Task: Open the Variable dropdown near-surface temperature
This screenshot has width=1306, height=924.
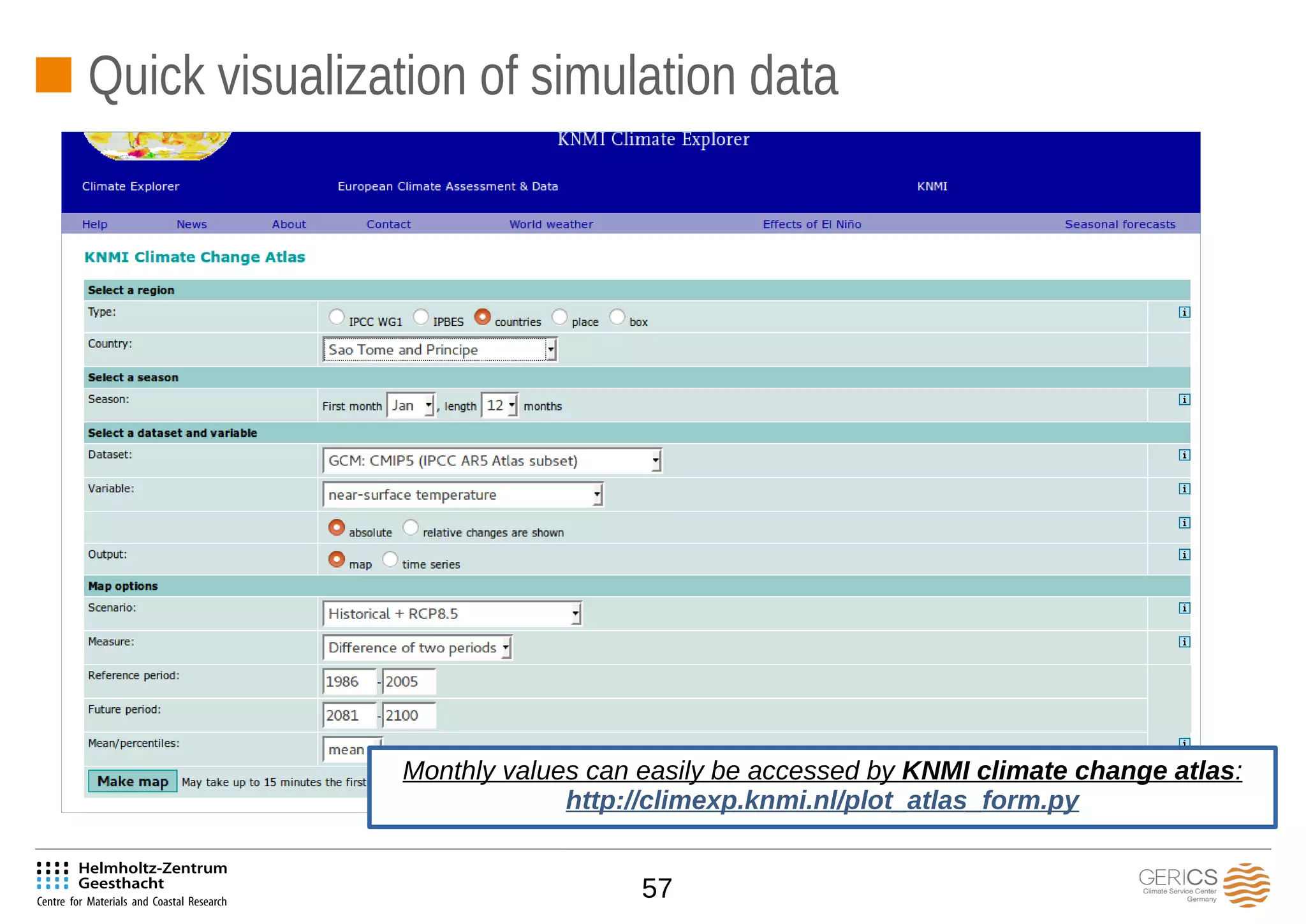Action: pos(463,495)
